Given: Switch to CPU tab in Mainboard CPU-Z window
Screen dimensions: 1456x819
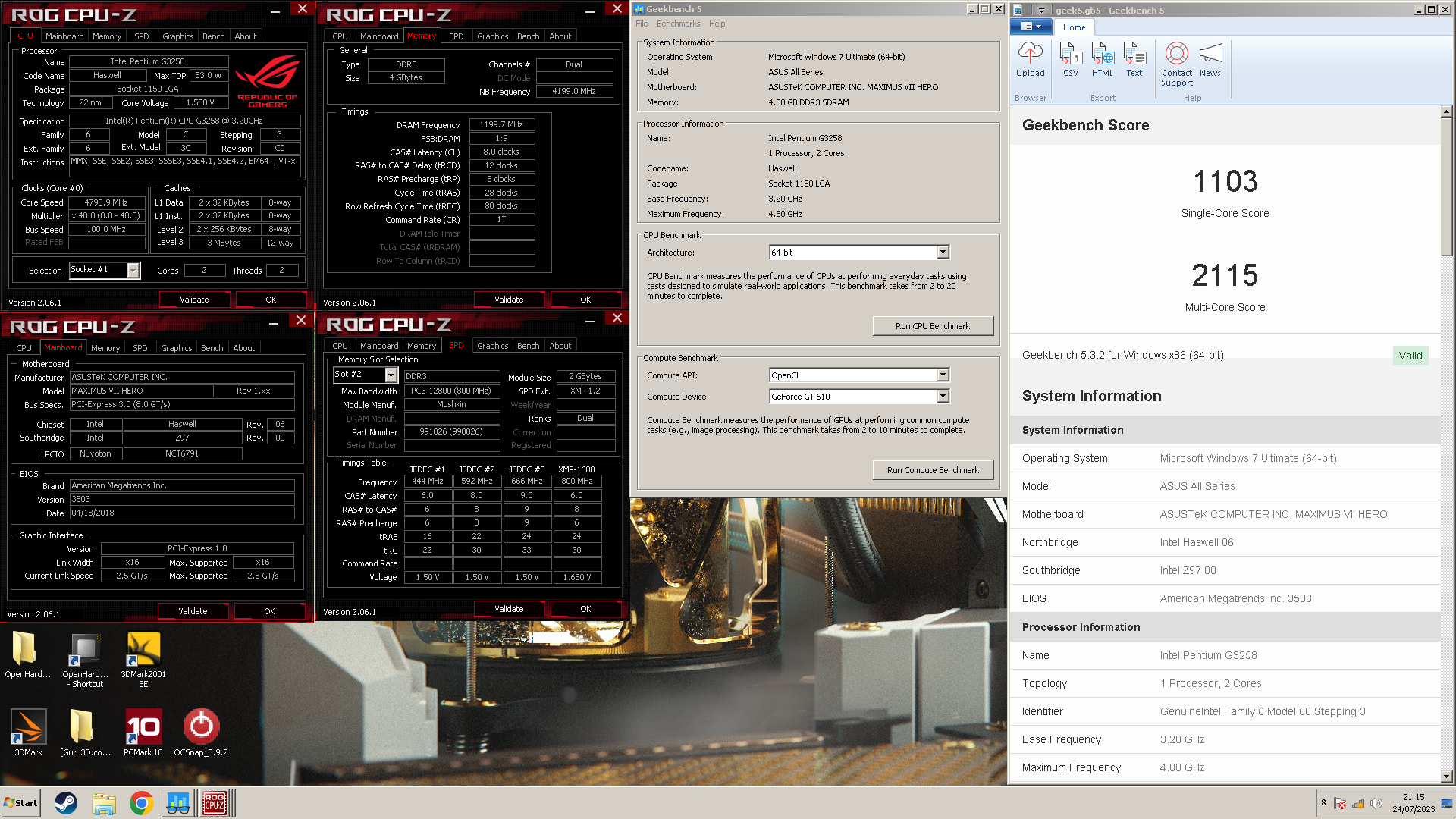Looking at the screenshot, I should (x=24, y=347).
